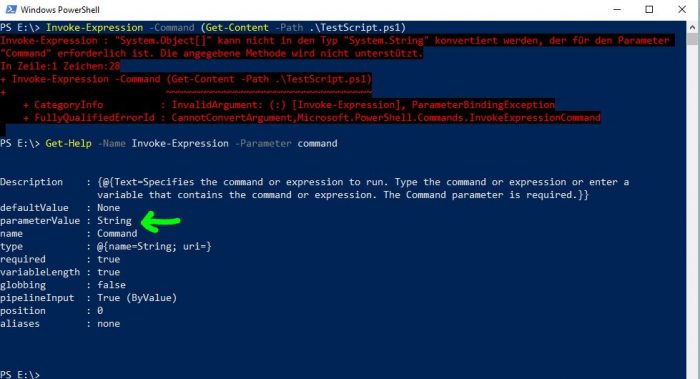The height and width of the screenshot is (379, 700).
Task: Click ParameterBindingException in the red error text
Action: click(x=483, y=105)
